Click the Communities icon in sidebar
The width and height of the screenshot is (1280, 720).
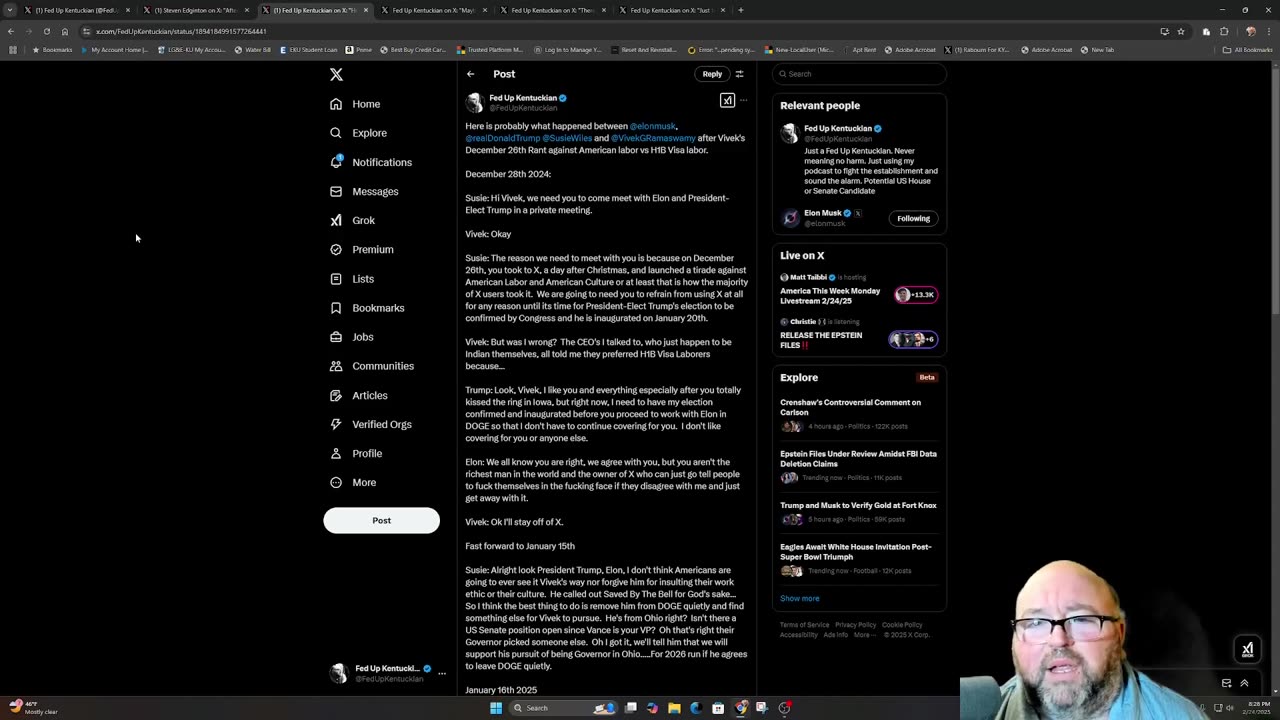(x=336, y=366)
